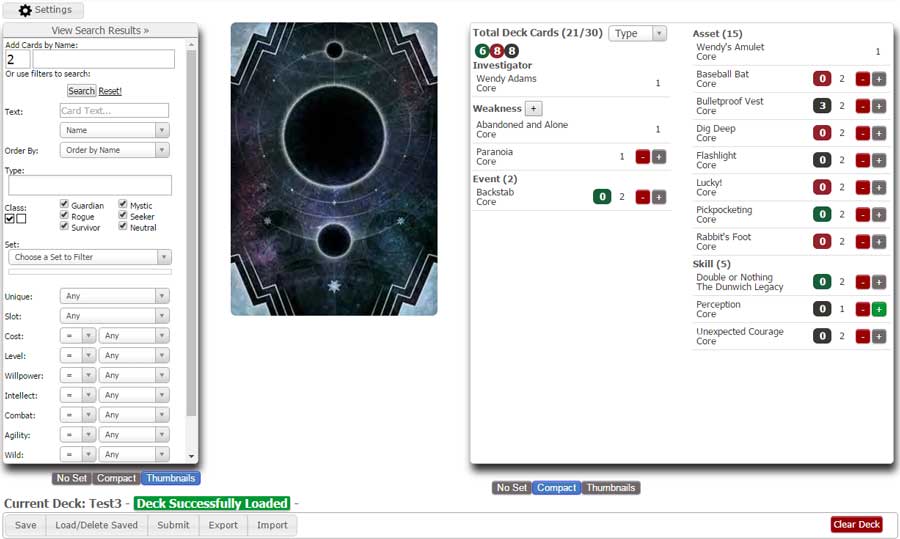Image resolution: width=900 pixels, height=539 pixels.
Task: Click the empty deselect-all class box
Action: pyautogui.click(x=21, y=219)
